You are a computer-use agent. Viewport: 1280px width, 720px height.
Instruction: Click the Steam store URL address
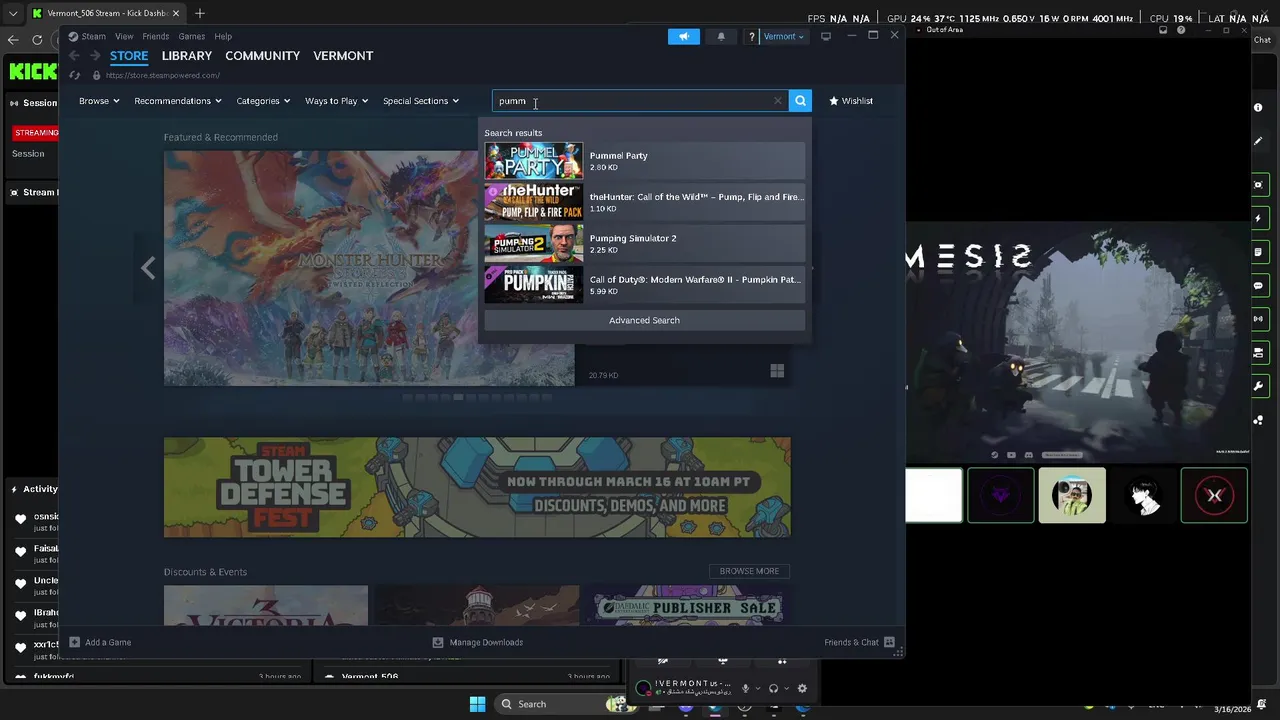pos(162,75)
